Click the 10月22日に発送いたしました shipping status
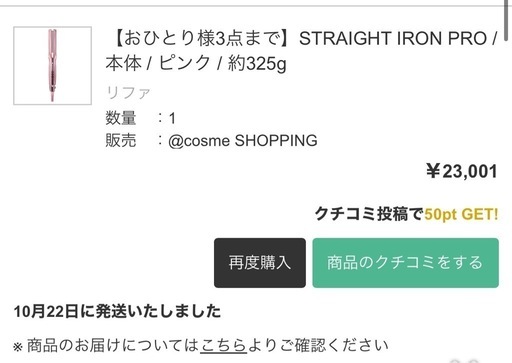The width and height of the screenshot is (512, 363). click(117, 311)
